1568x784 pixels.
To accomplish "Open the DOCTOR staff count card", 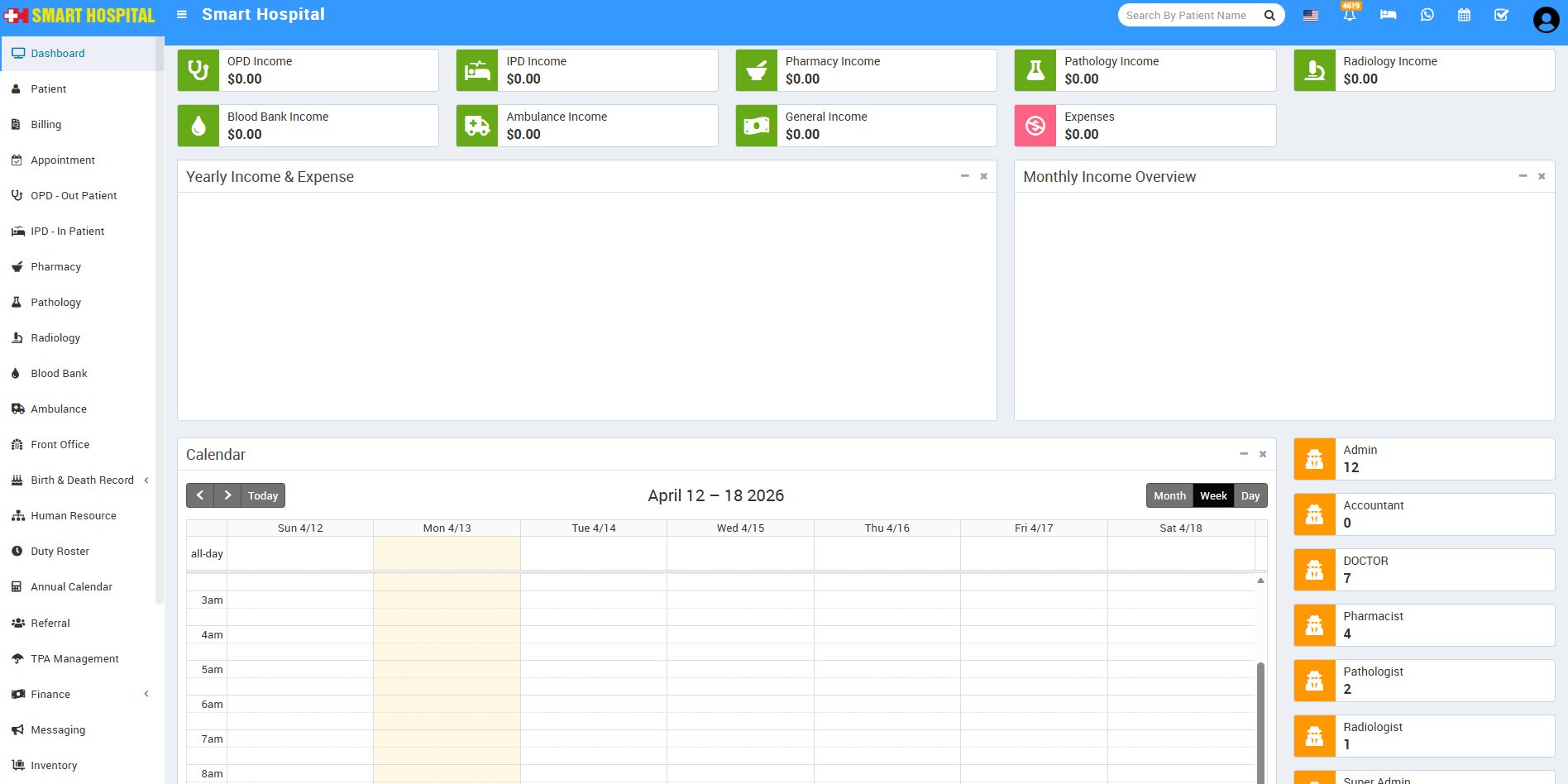I will point(1424,570).
